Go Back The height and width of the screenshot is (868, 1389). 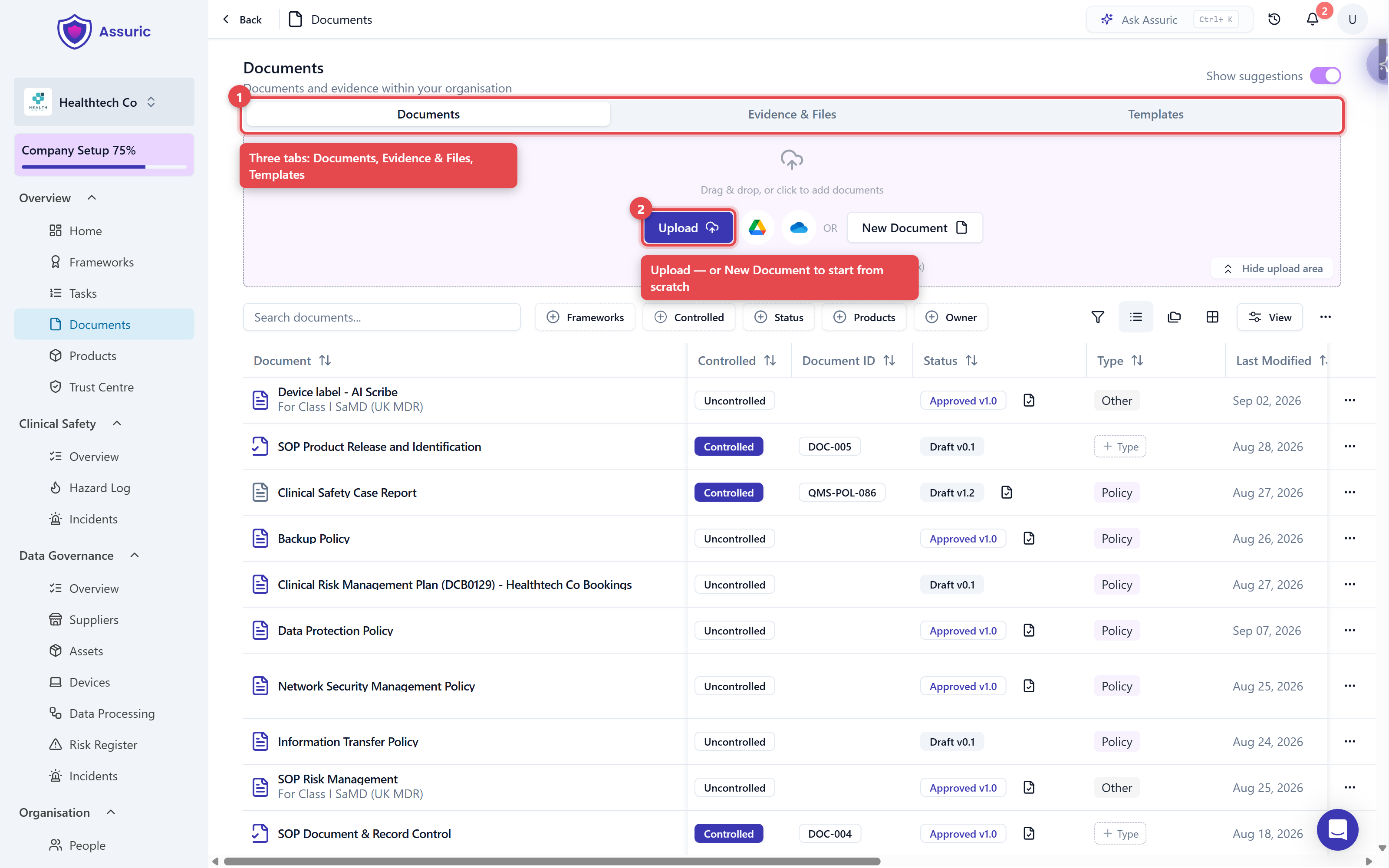coord(242,20)
